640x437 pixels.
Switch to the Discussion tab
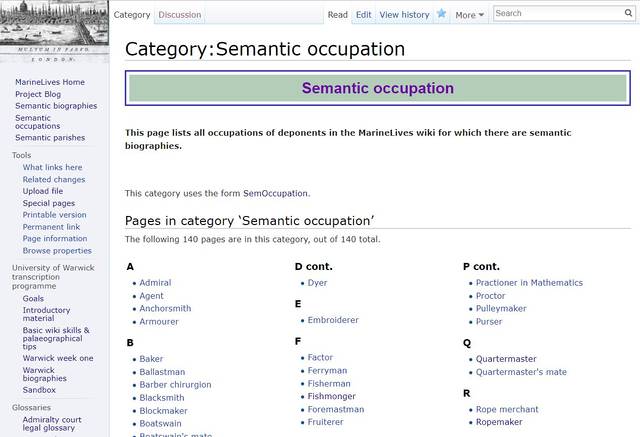[180, 15]
